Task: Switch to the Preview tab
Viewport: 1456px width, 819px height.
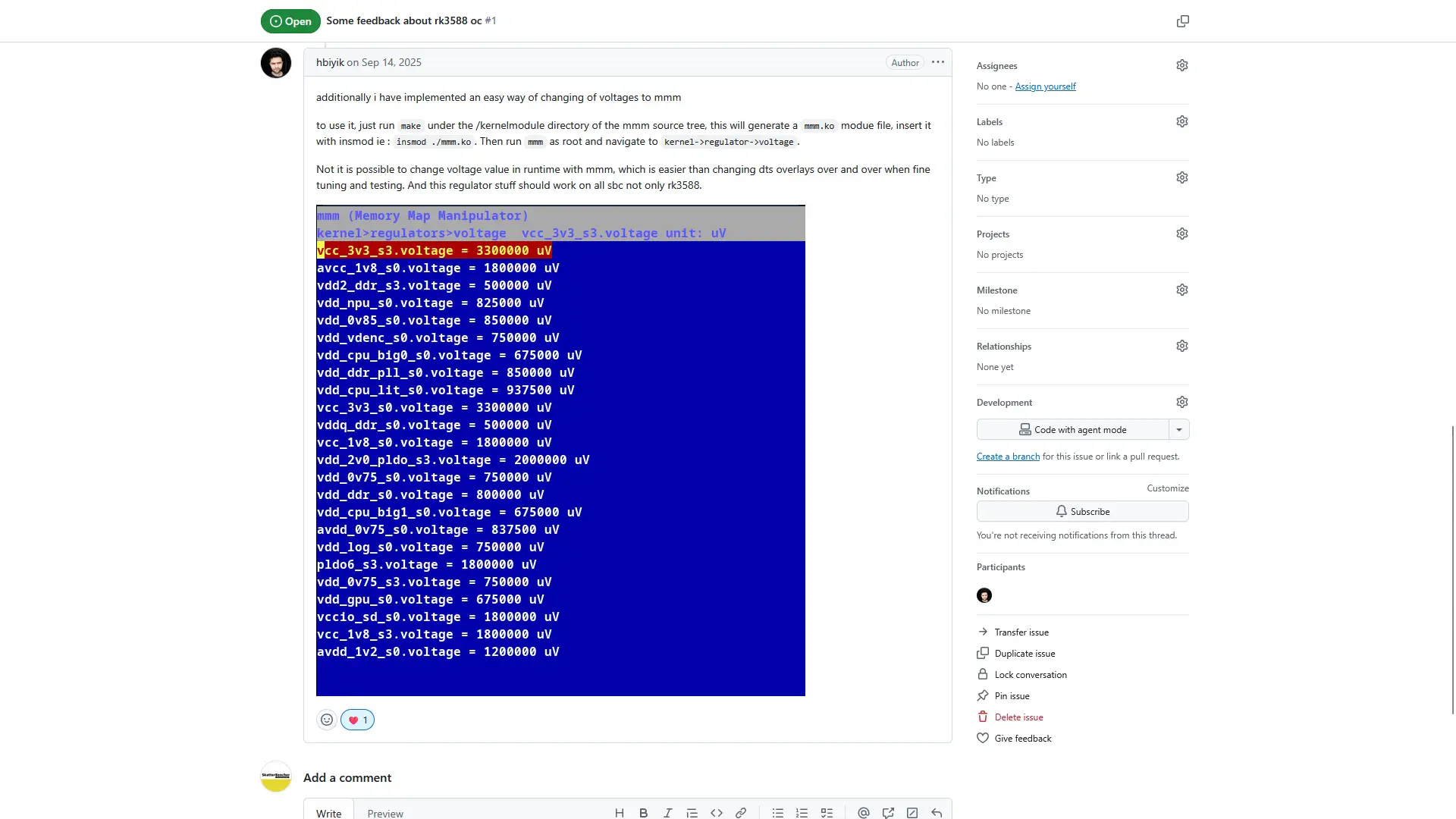Action: coord(385,813)
